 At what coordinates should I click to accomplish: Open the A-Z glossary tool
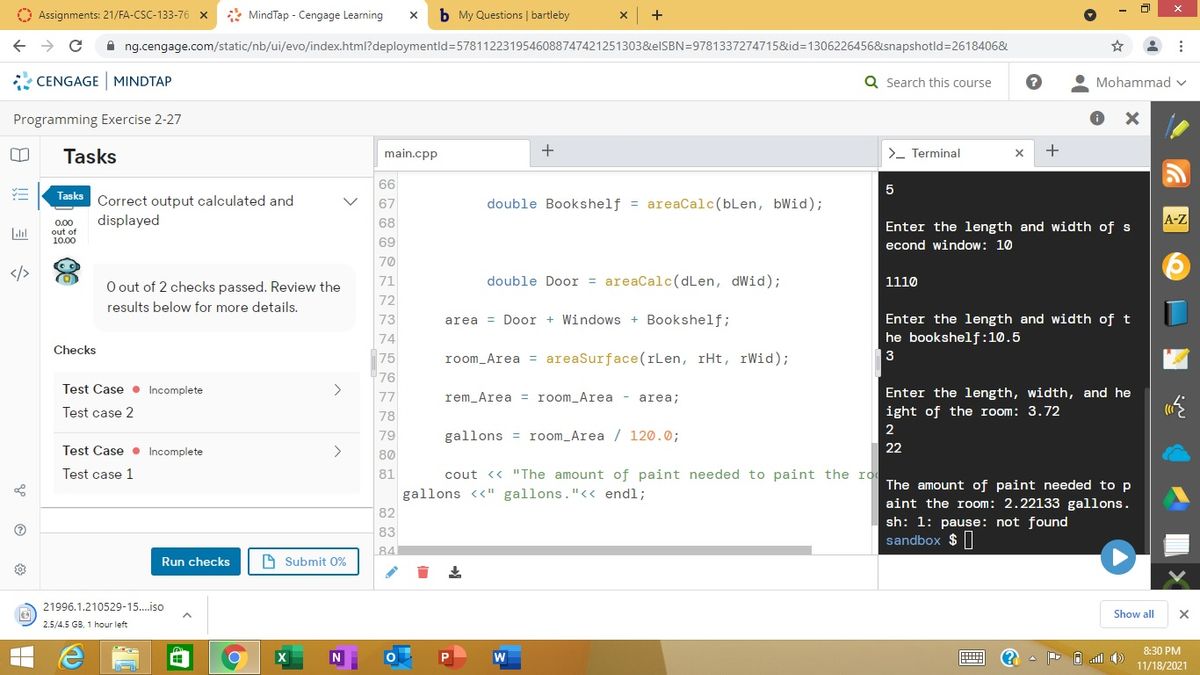click(1176, 219)
